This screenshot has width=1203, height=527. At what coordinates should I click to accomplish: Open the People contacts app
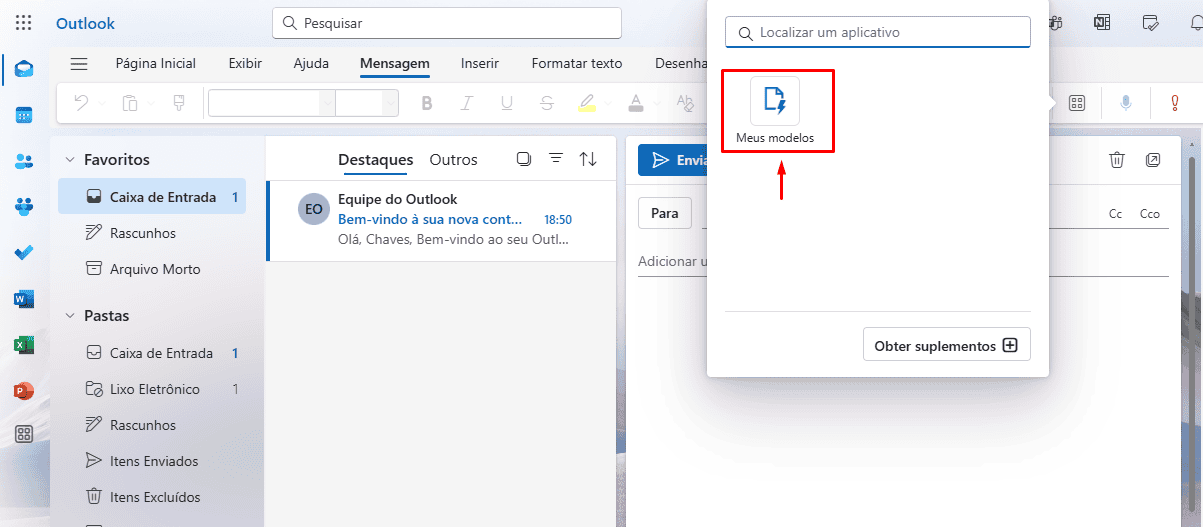[x=24, y=161]
